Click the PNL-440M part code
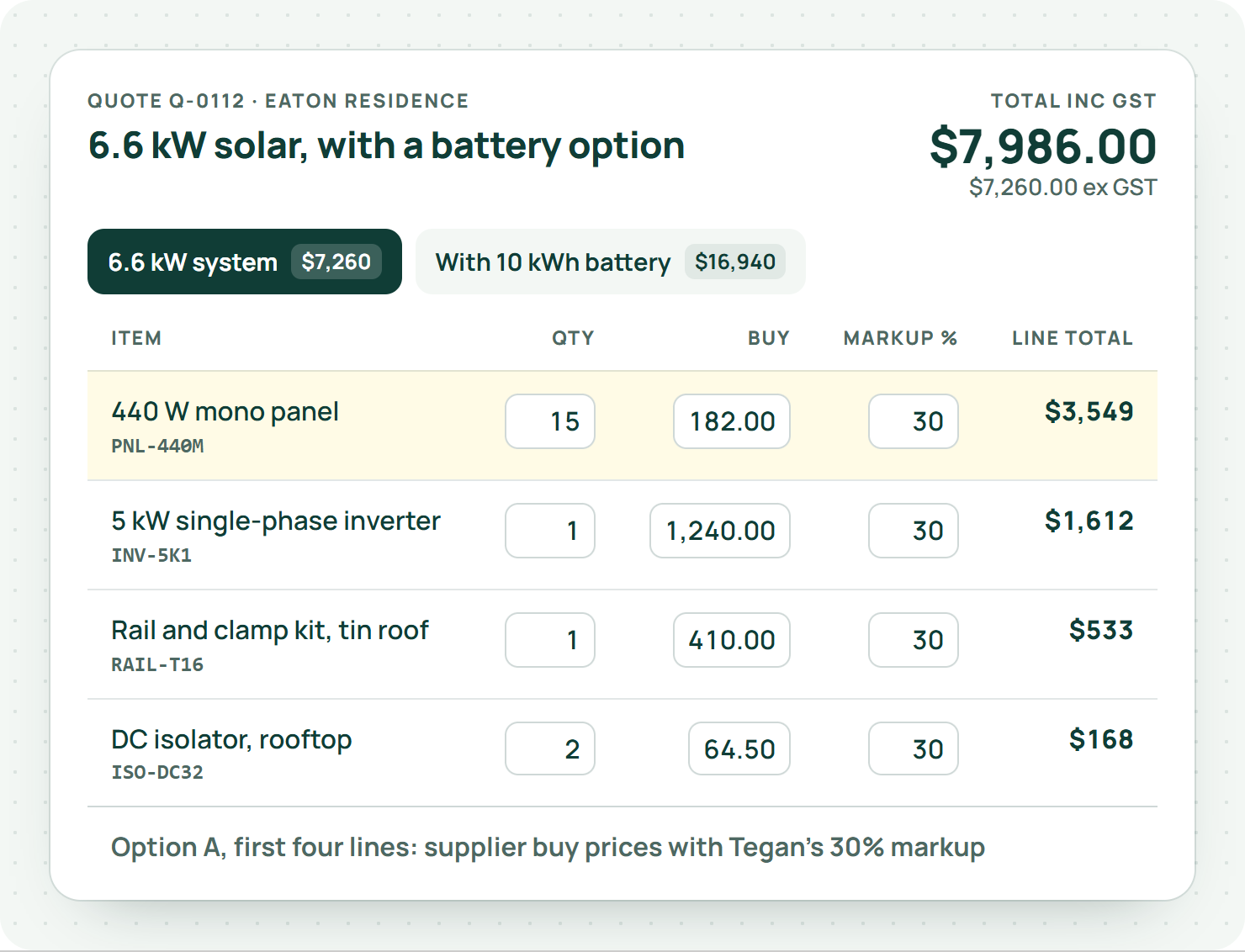This screenshot has height=952, width=1245. pyautogui.click(x=157, y=446)
